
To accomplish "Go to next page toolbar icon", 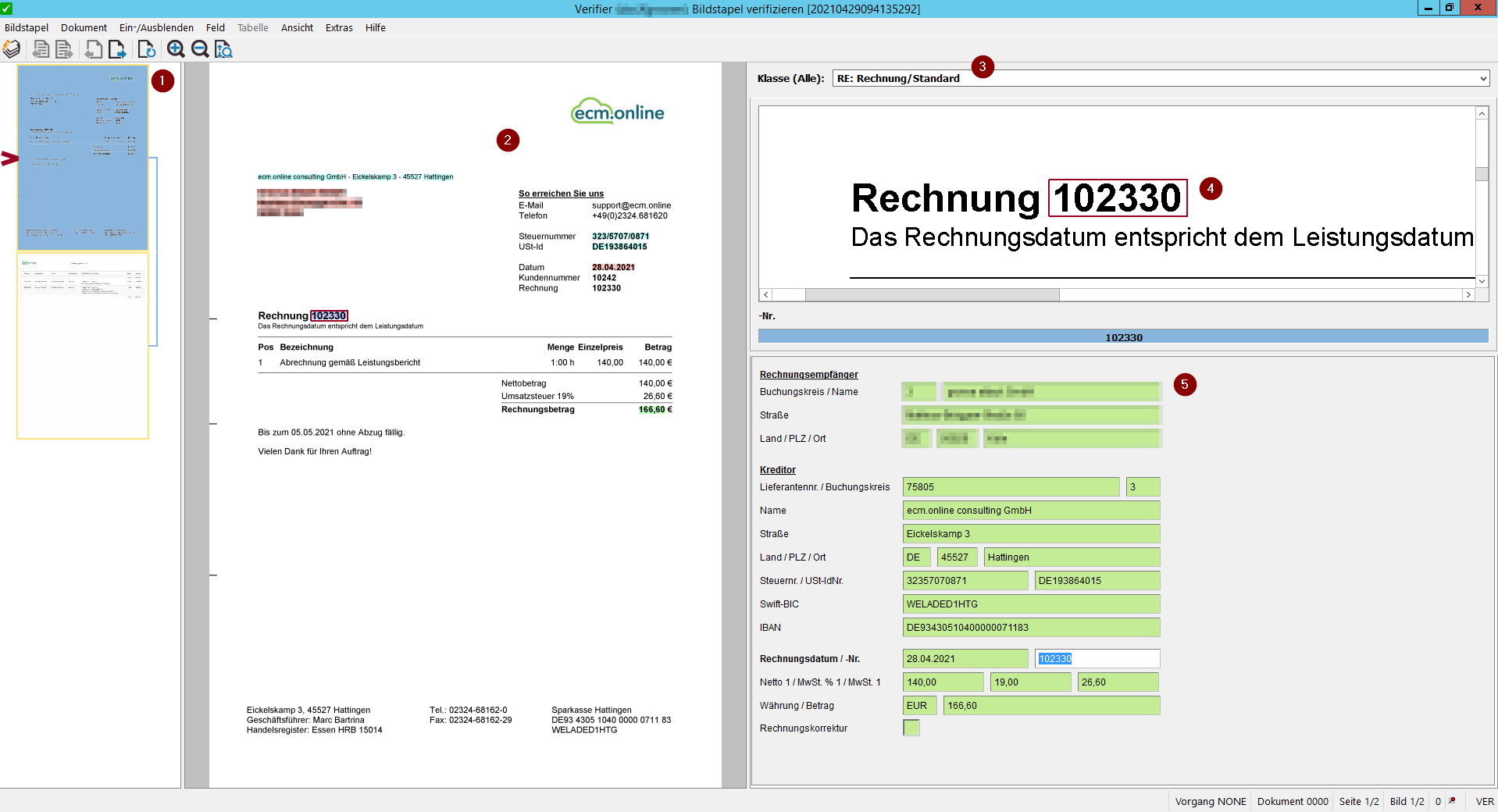I will 117,49.
